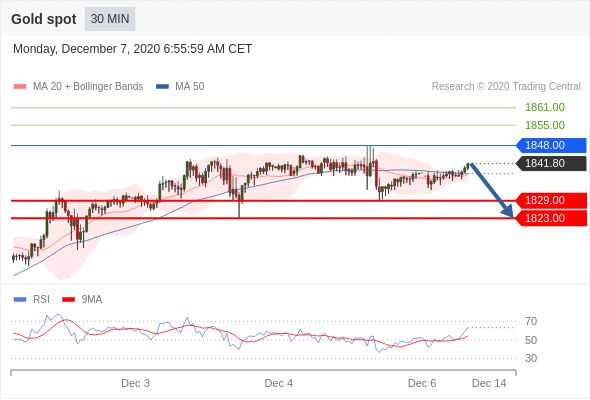Click the red 1823.00 price tag
This screenshot has width=590, height=400.
551,218
